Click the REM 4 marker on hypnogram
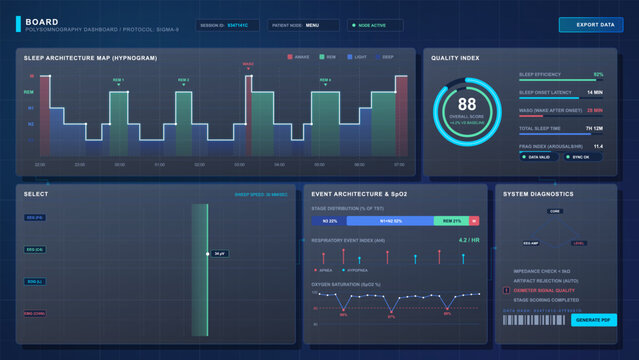The image size is (639, 360). click(325, 82)
